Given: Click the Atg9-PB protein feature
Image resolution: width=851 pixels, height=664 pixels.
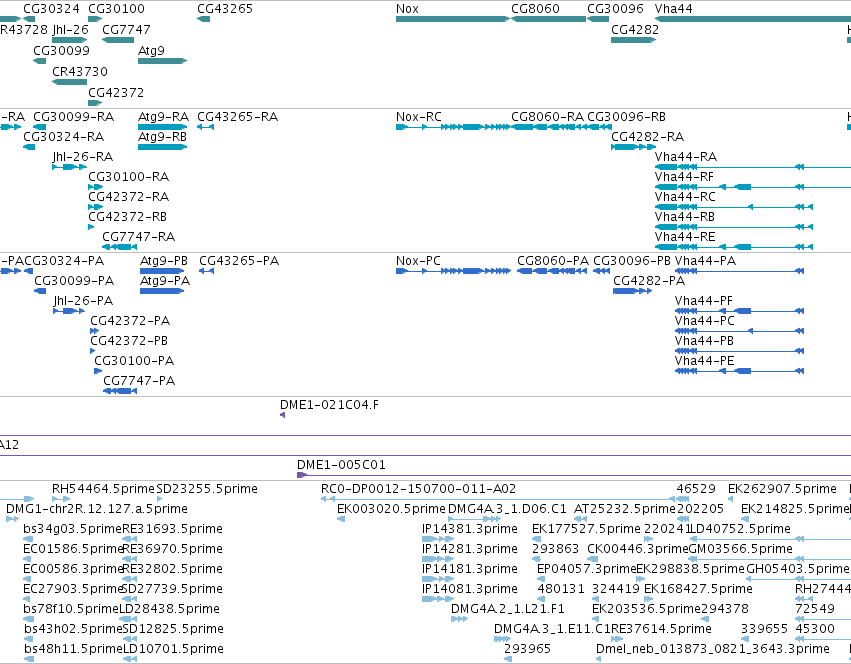Looking at the screenshot, I should (162, 271).
